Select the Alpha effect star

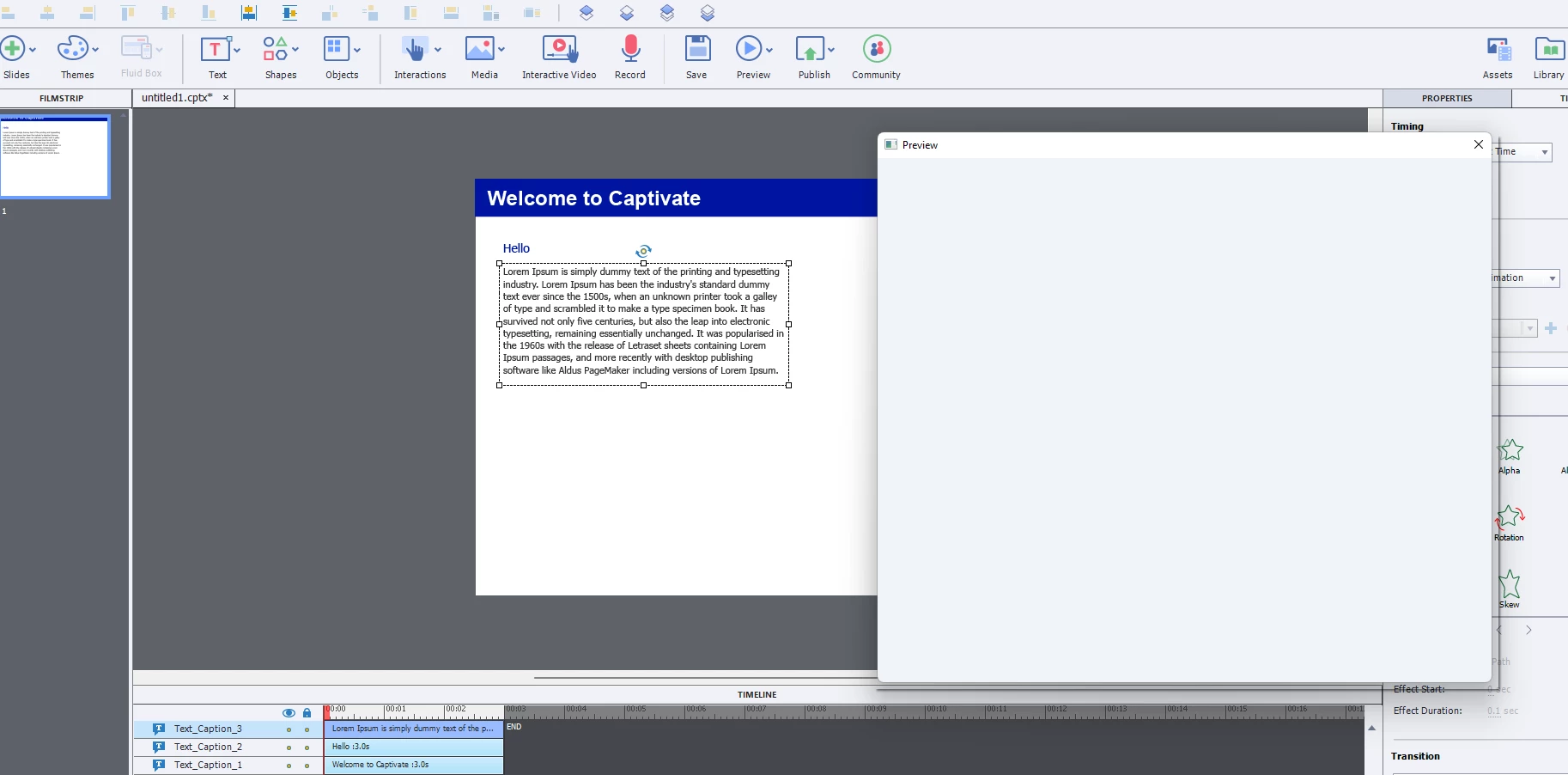1510,450
